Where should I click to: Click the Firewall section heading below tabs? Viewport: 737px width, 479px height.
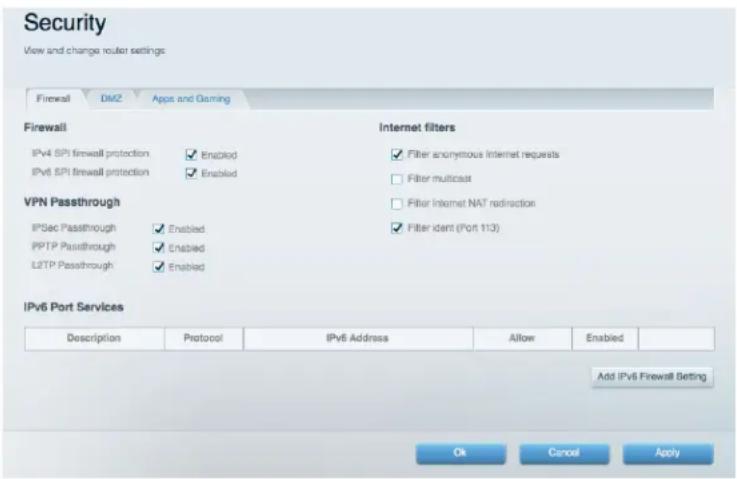(45, 127)
